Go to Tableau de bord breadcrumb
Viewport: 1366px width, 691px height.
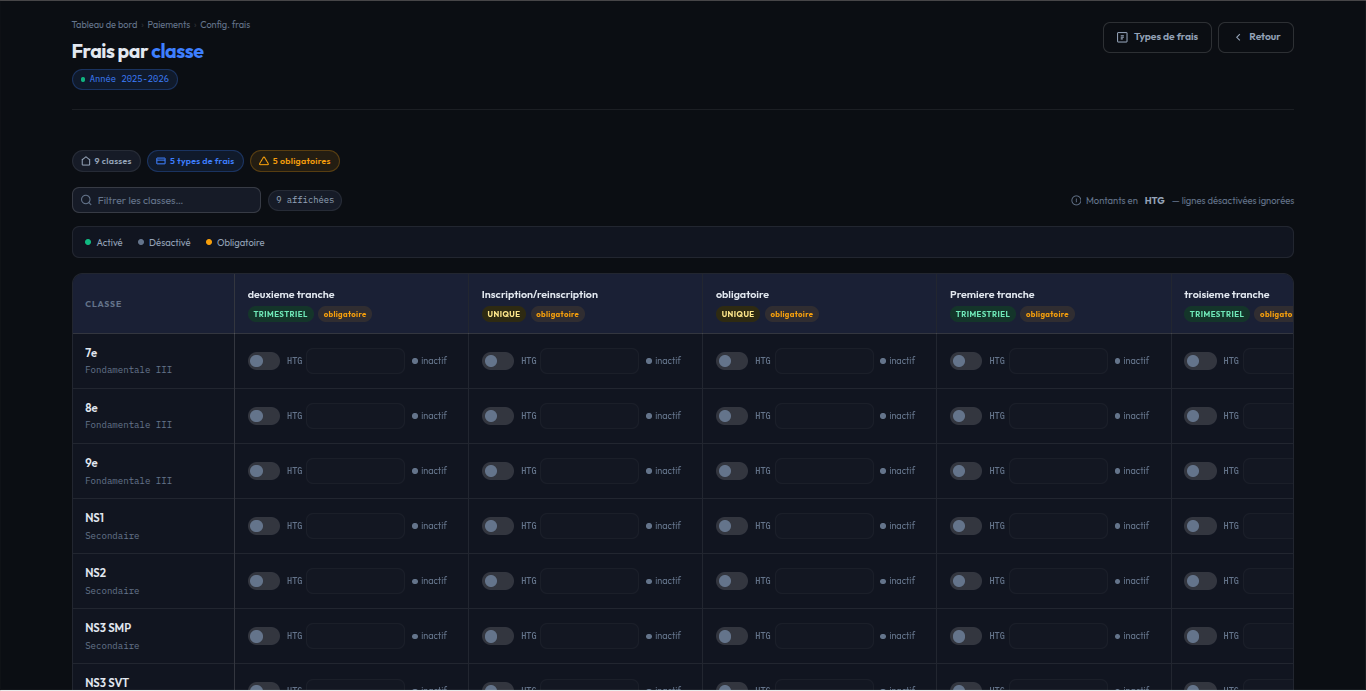pos(104,25)
